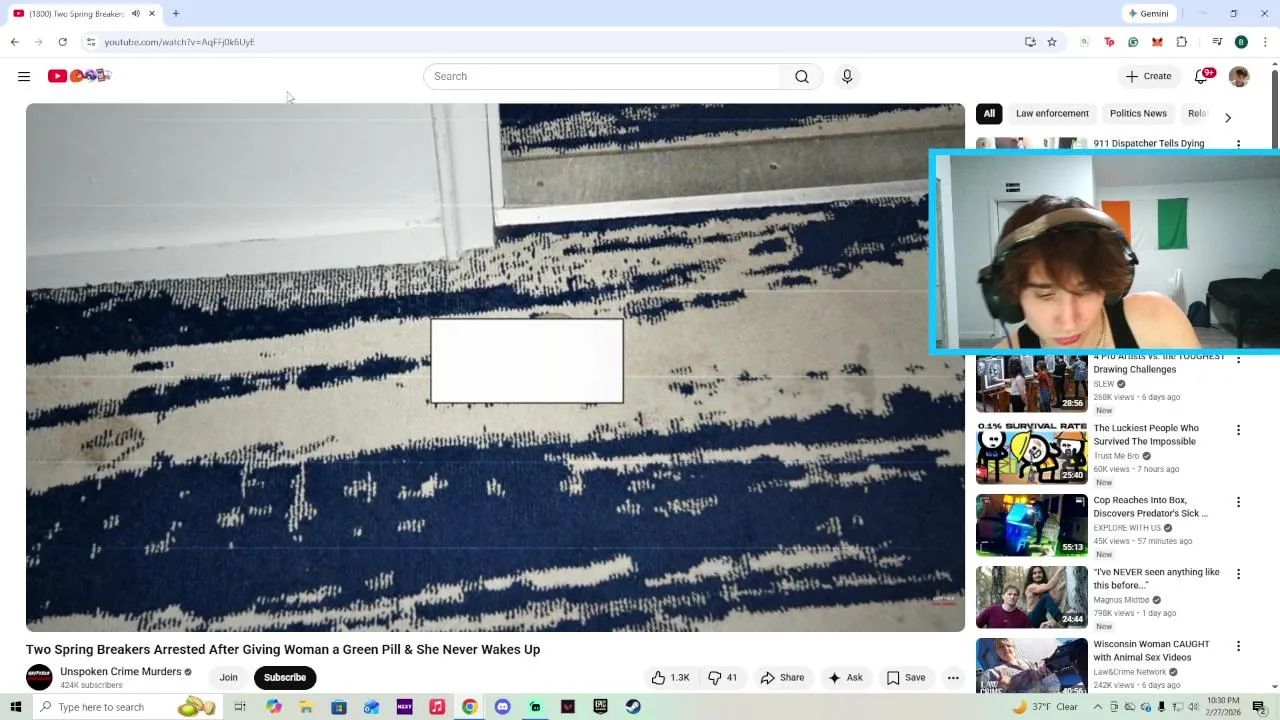Screen dimensions: 1280x720
Task: Reload the page with refresh button
Action: click(x=62, y=42)
